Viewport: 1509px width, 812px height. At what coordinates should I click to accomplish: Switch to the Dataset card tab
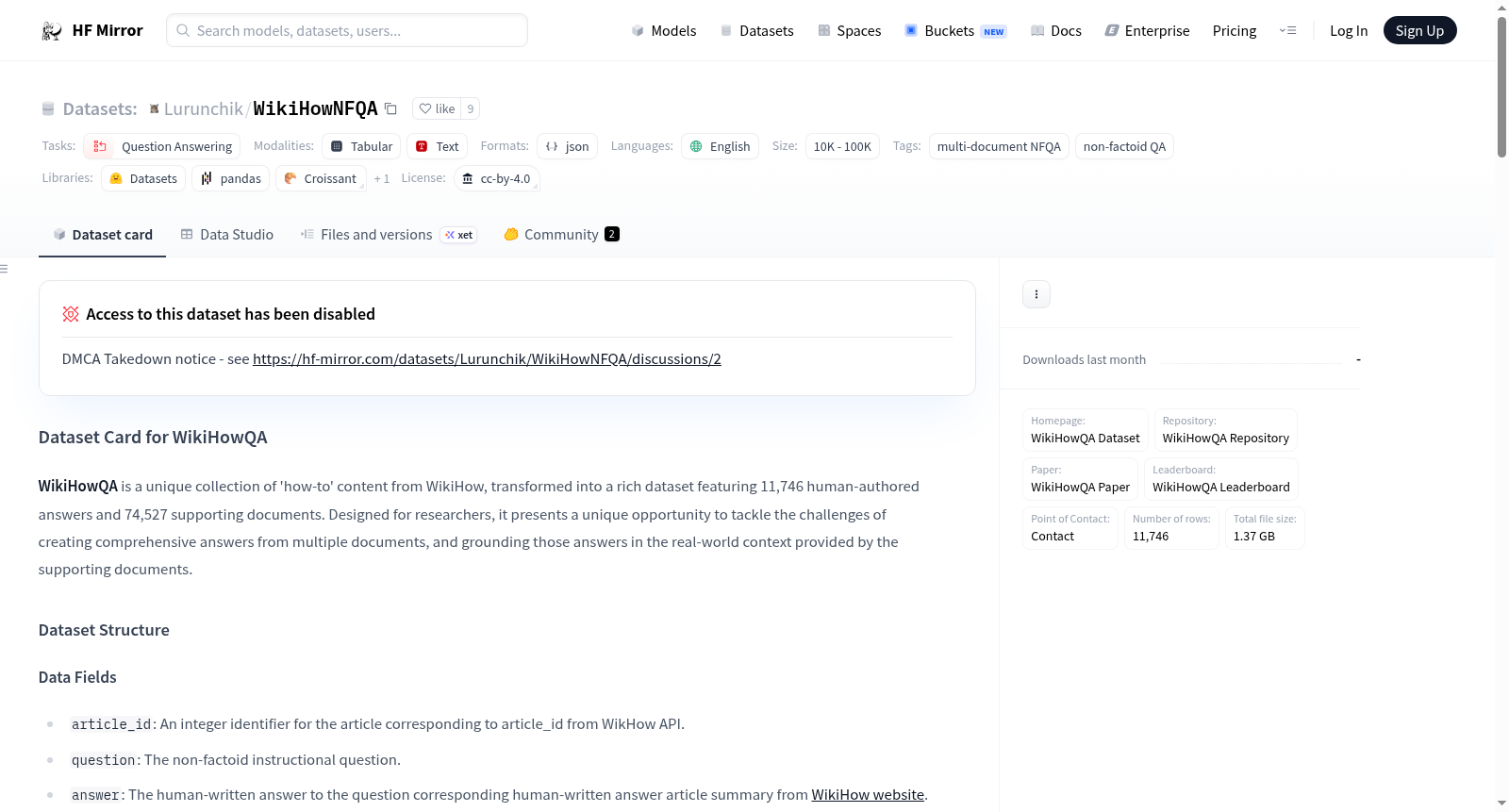point(102,235)
